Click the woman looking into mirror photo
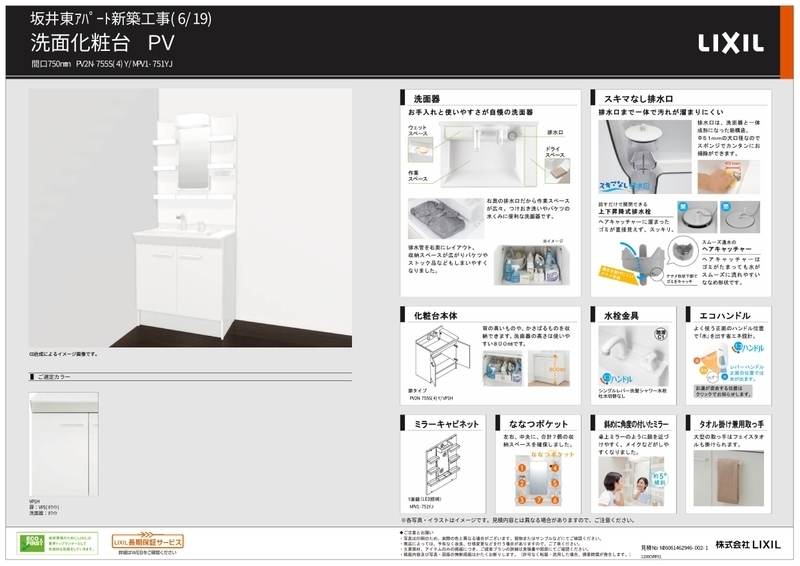The image size is (800, 566). (633, 481)
